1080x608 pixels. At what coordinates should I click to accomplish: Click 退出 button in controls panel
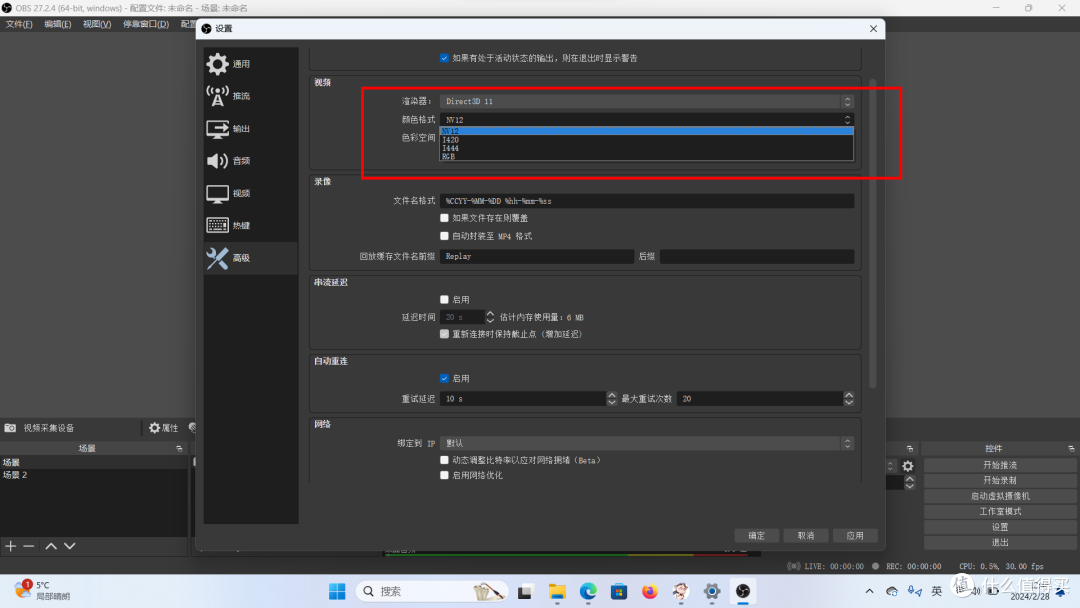[1000, 543]
